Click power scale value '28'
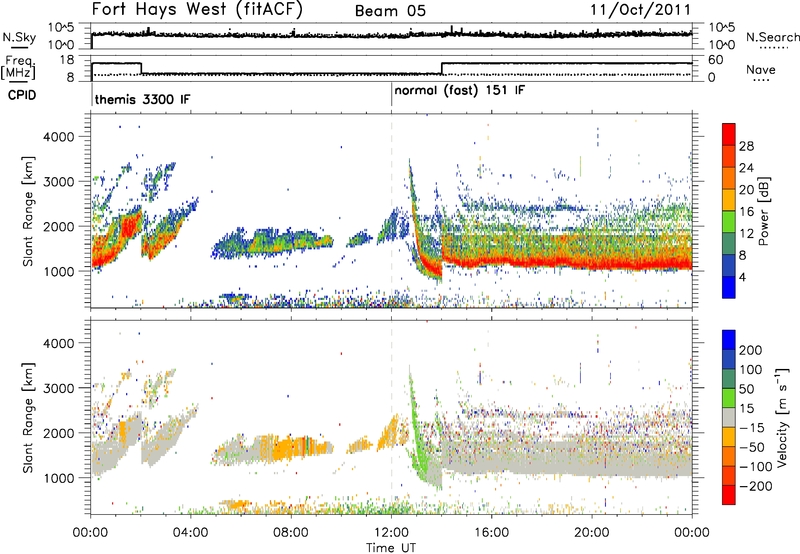Screen dimensions: 800x554 click(x=746, y=146)
